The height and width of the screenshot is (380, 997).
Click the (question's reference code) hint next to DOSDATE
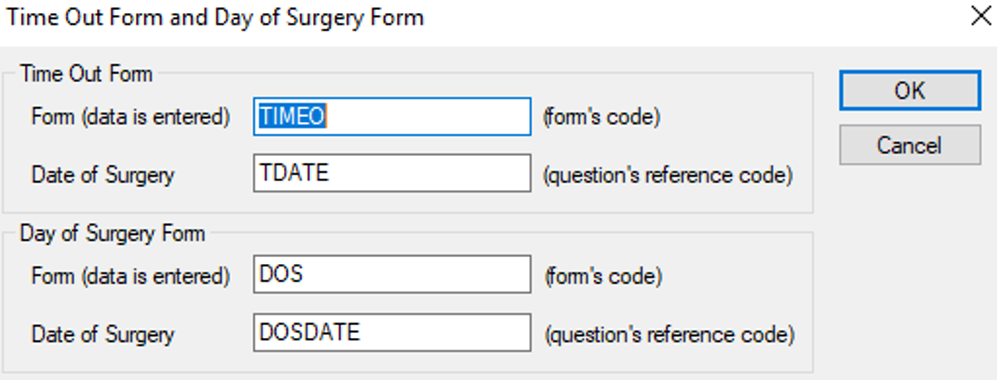point(668,334)
